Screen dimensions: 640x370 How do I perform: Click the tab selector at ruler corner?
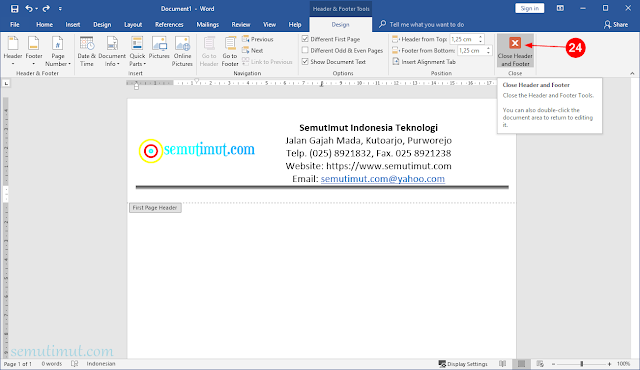pos(6,83)
